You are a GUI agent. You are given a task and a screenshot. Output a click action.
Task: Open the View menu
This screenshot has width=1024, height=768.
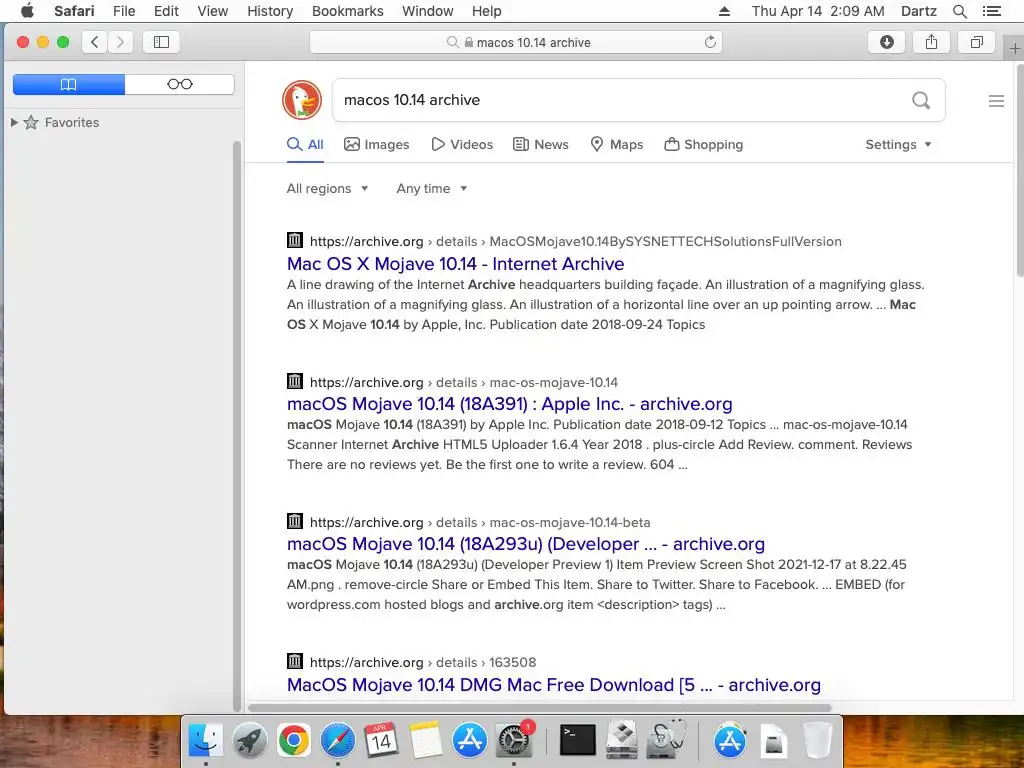click(x=212, y=11)
